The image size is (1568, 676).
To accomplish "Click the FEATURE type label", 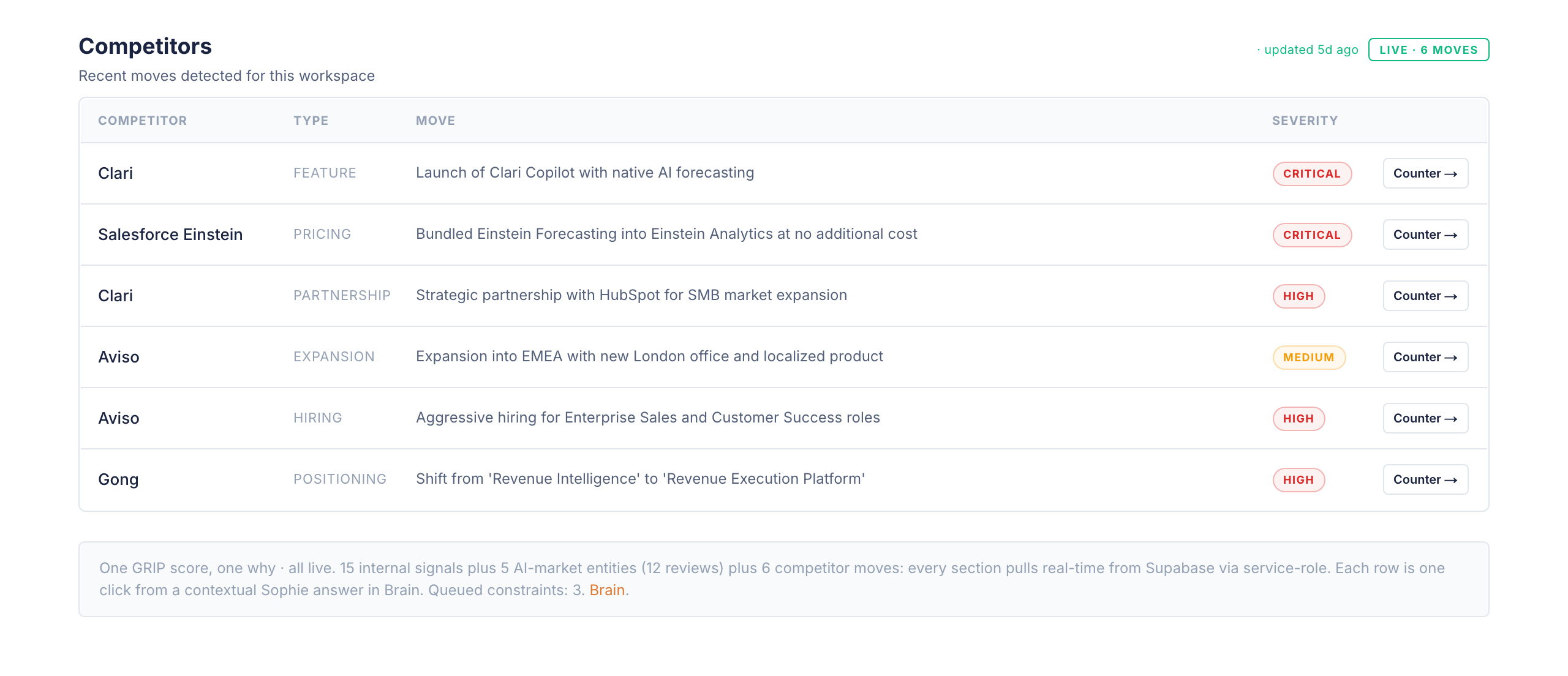I will (325, 173).
